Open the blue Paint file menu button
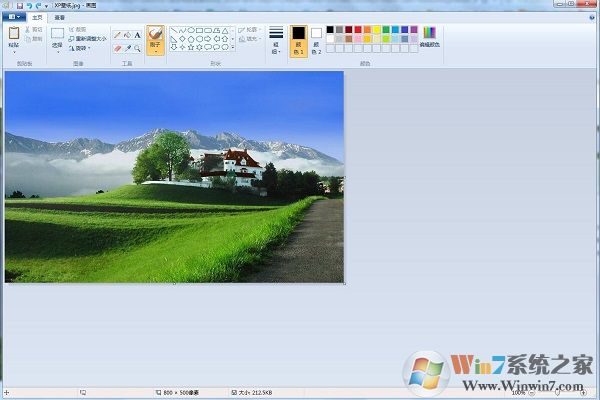The width and height of the screenshot is (600, 400). (13, 17)
